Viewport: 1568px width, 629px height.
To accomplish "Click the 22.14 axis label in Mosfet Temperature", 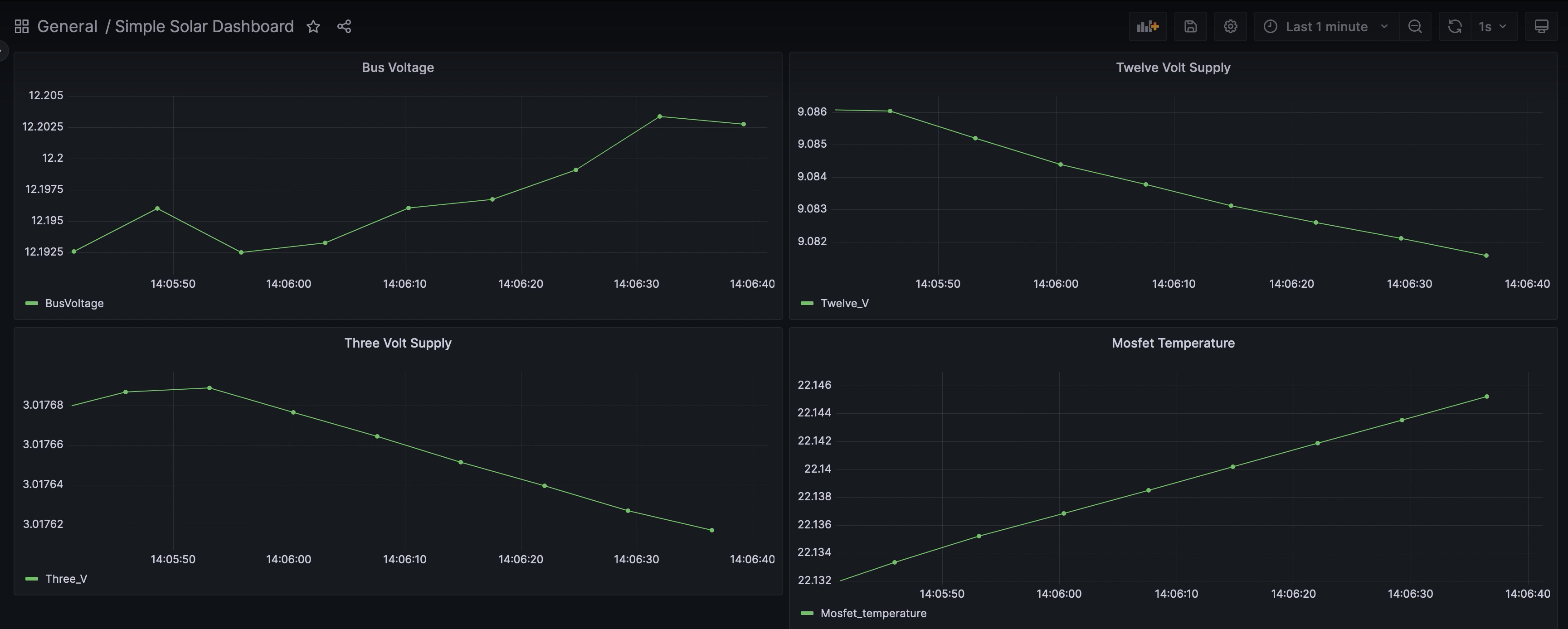I will 818,469.
